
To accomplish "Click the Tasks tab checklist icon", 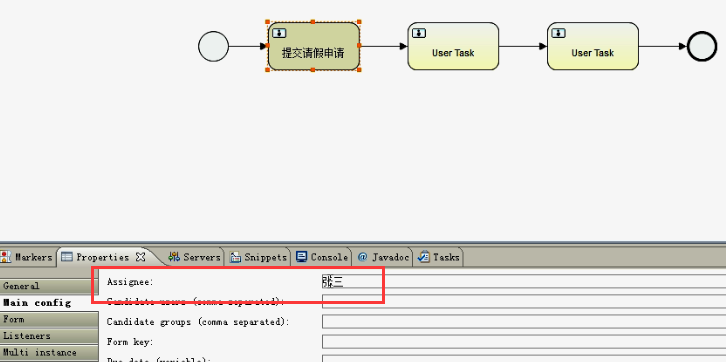I will [x=423, y=256].
